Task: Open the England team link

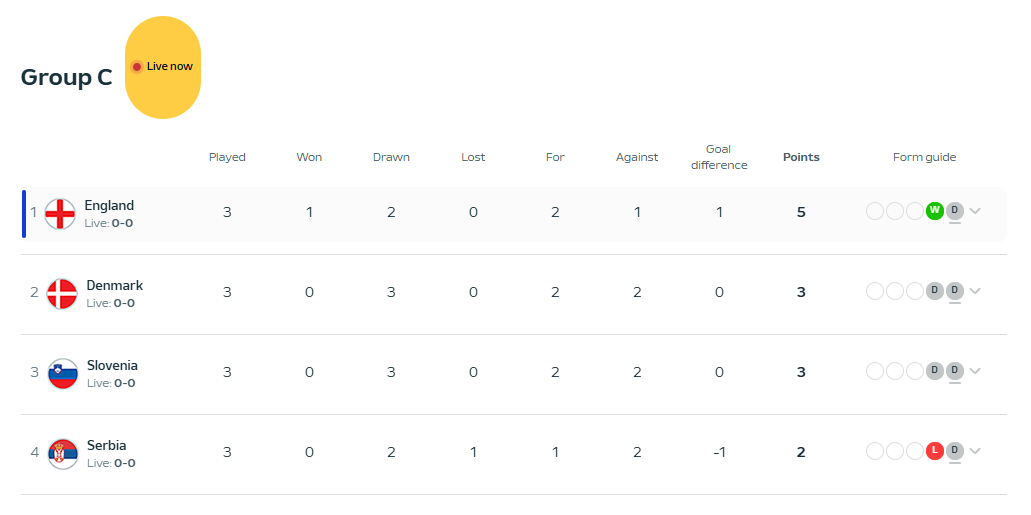Action: 109,205
